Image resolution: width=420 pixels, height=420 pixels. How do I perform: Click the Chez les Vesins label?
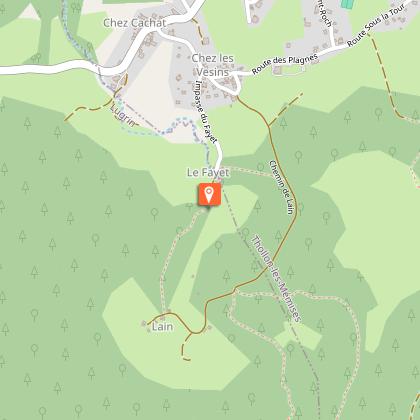[x=213, y=65]
